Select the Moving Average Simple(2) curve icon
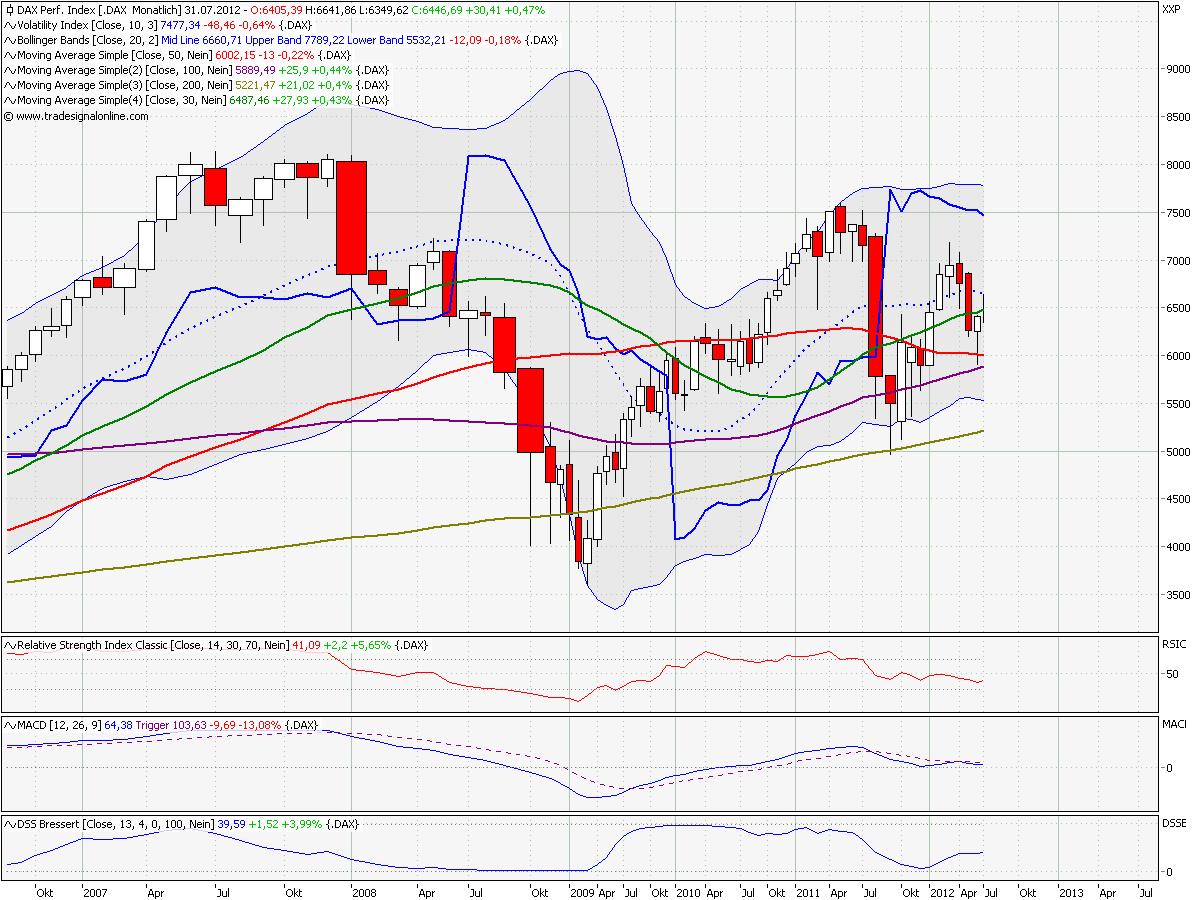Viewport: 1200px width, 900px height. point(10,70)
